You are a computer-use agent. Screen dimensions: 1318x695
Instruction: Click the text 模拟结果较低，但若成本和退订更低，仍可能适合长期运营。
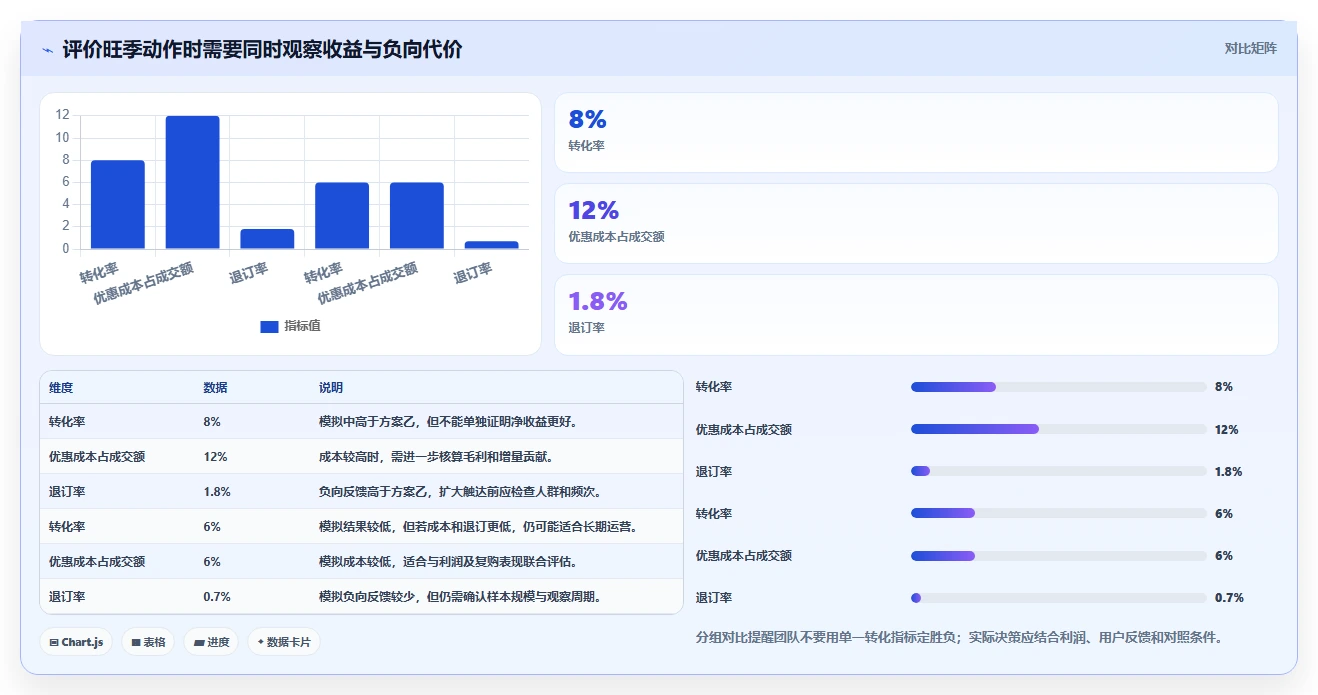pos(479,527)
